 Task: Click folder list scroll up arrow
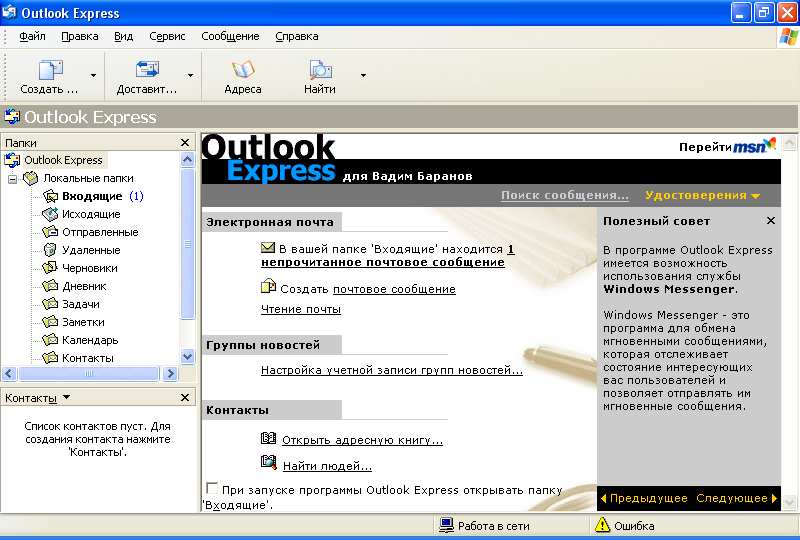coord(188,160)
